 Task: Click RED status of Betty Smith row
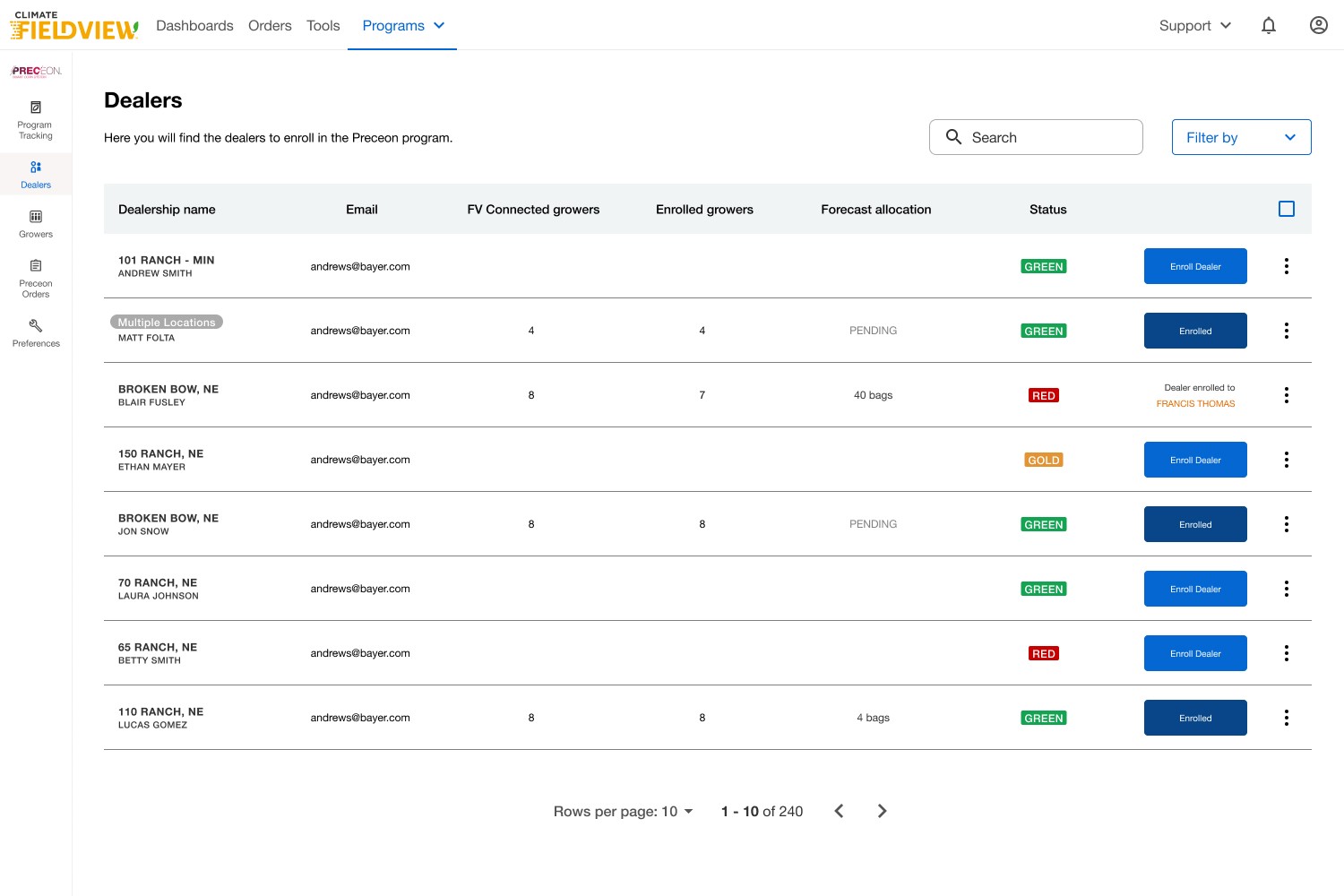pos(1044,653)
